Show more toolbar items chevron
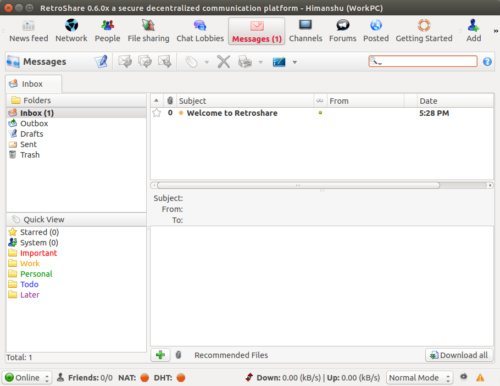Image resolution: width=500 pixels, height=386 pixels. [496, 31]
